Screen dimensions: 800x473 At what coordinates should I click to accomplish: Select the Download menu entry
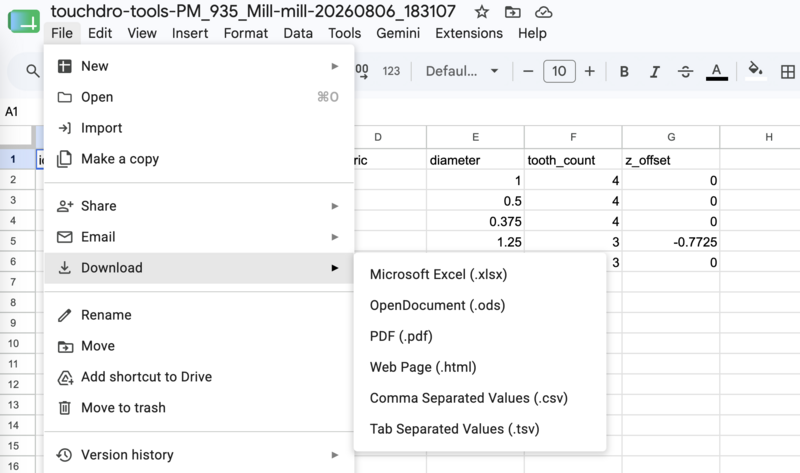pyautogui.click(x=199, y=268)
